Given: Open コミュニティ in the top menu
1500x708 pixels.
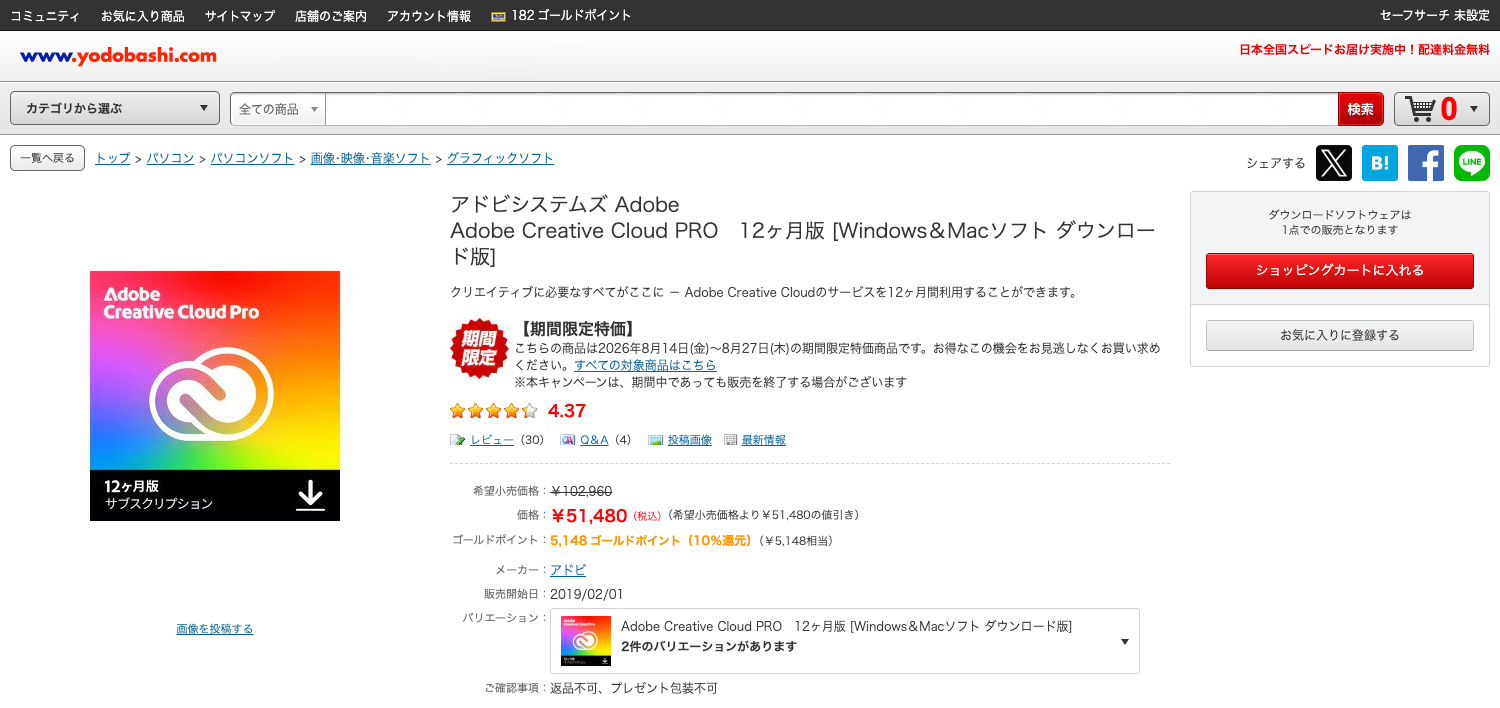Looking at the screenshot, I should [x=45, y=16].
